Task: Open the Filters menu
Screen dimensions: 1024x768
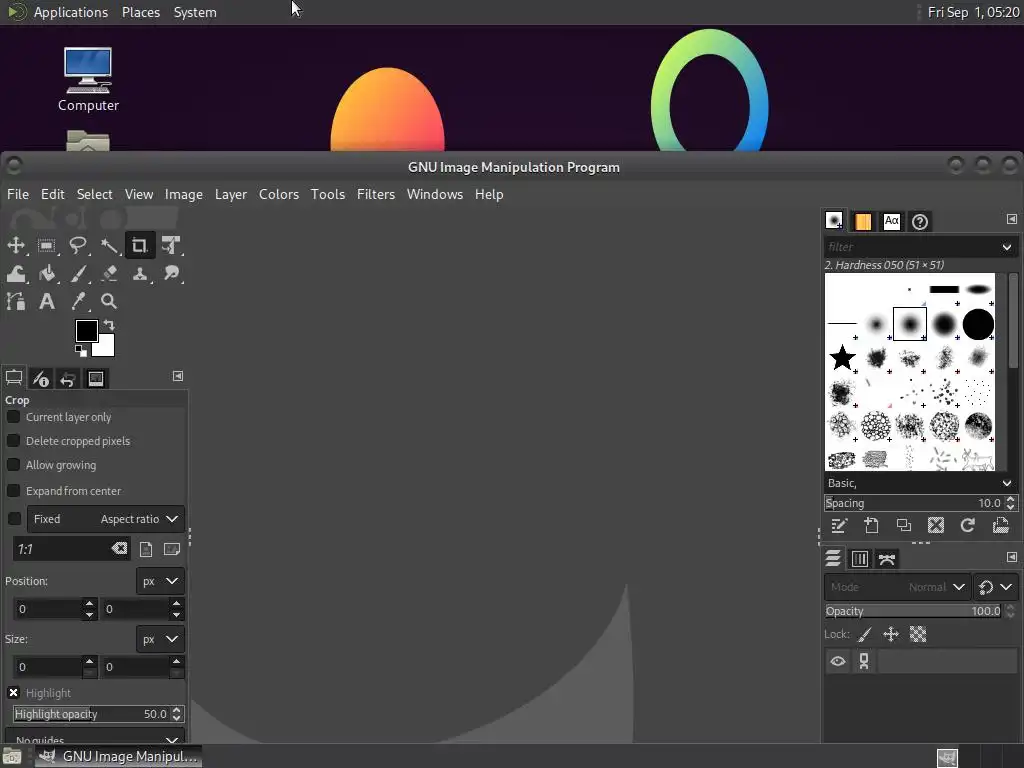Action: 376,194
